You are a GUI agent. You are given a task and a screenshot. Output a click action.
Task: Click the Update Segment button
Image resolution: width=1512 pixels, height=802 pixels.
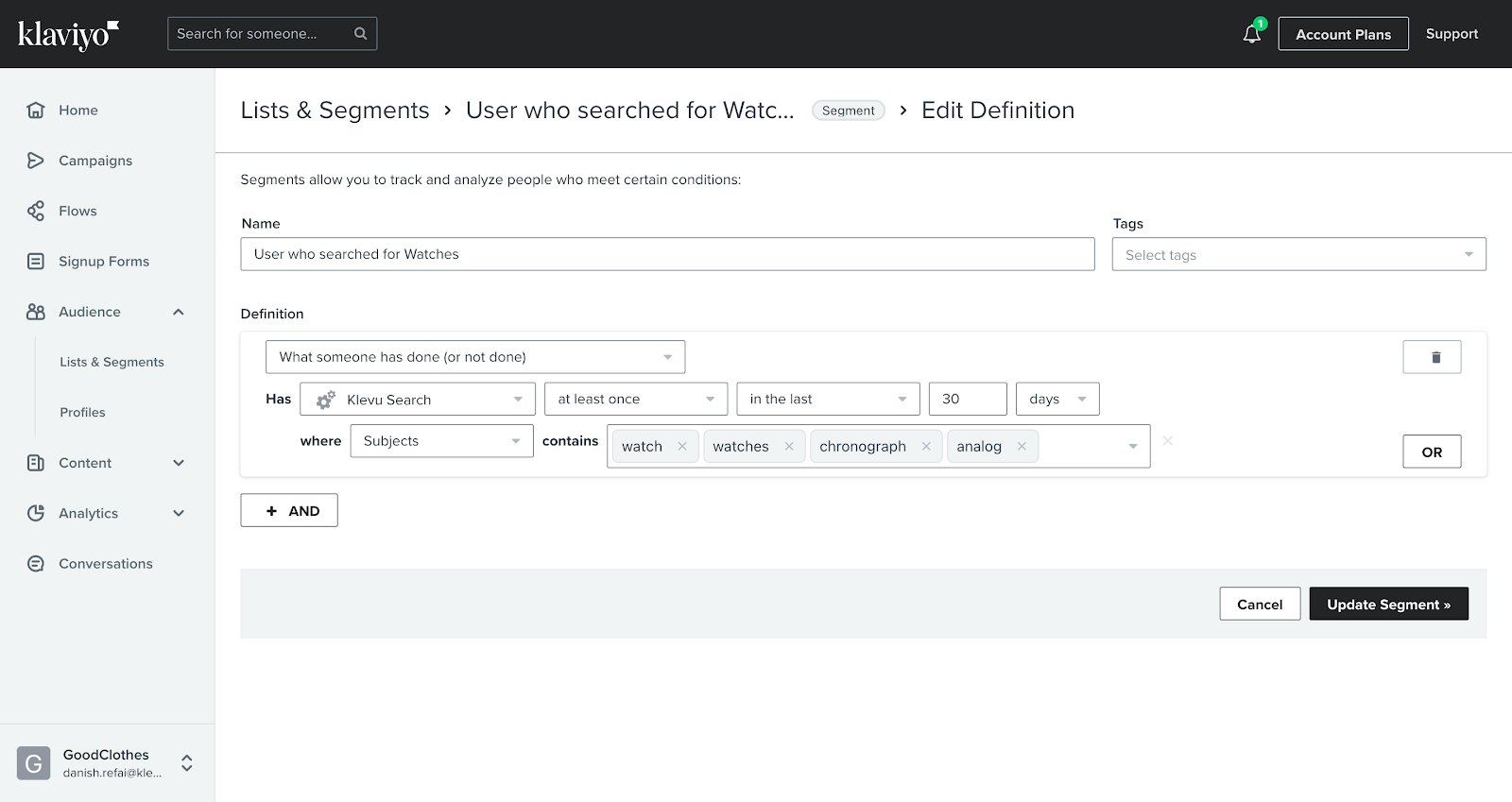(x=1387, y=605)
